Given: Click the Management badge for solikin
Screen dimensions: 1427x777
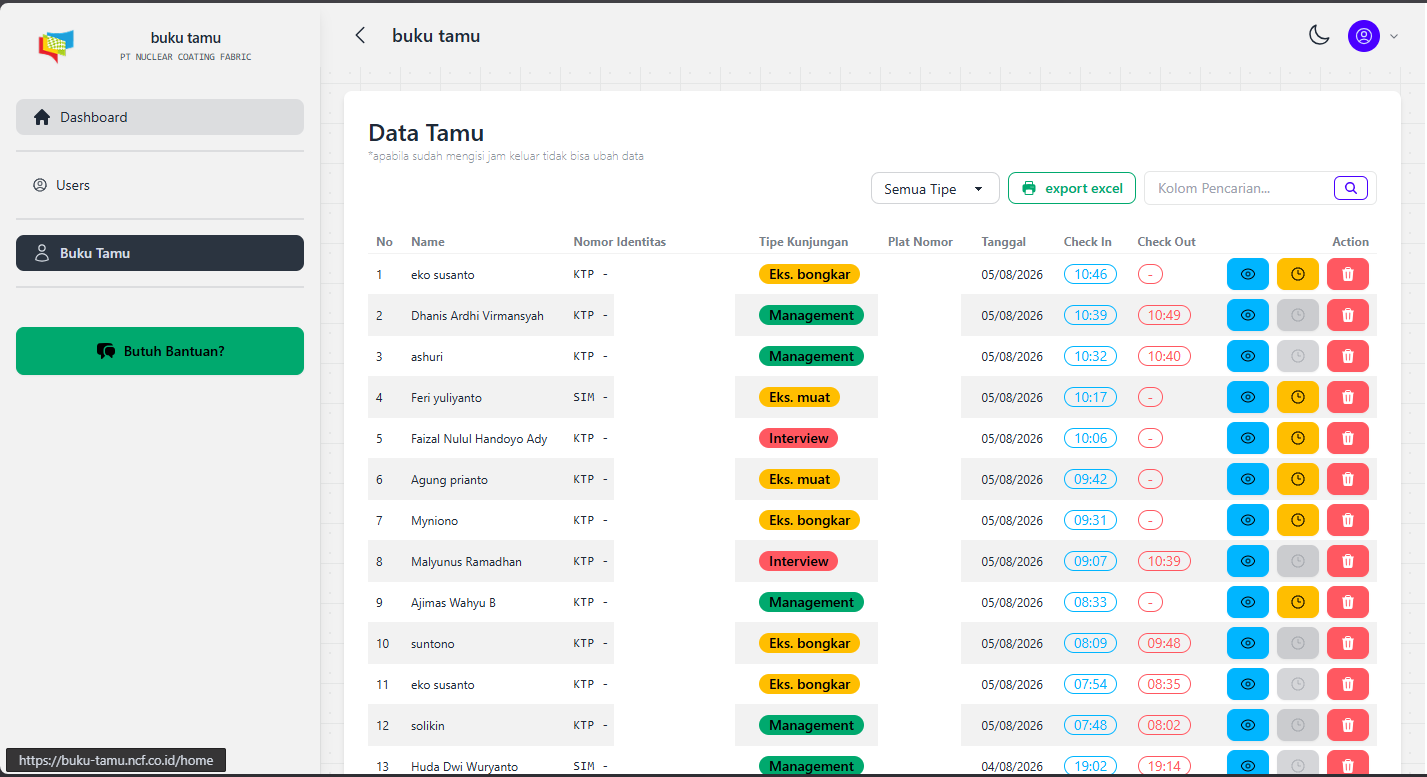Looking at the screenshot, I should coord(811,725).
